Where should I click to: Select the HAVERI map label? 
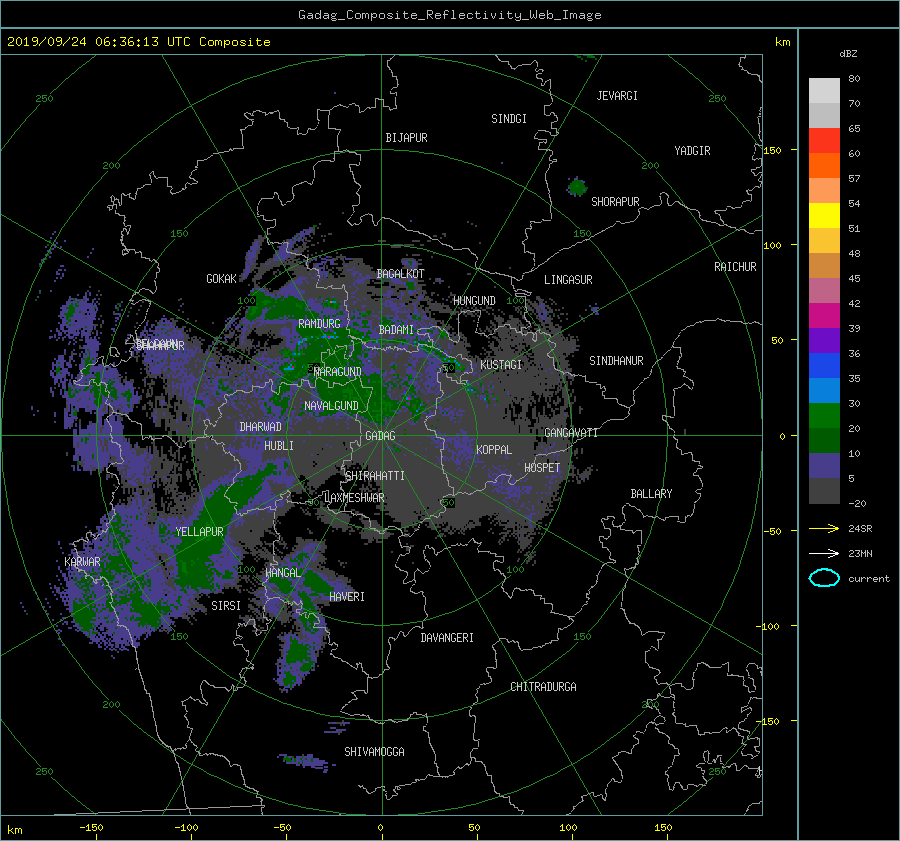coord(347,597)
